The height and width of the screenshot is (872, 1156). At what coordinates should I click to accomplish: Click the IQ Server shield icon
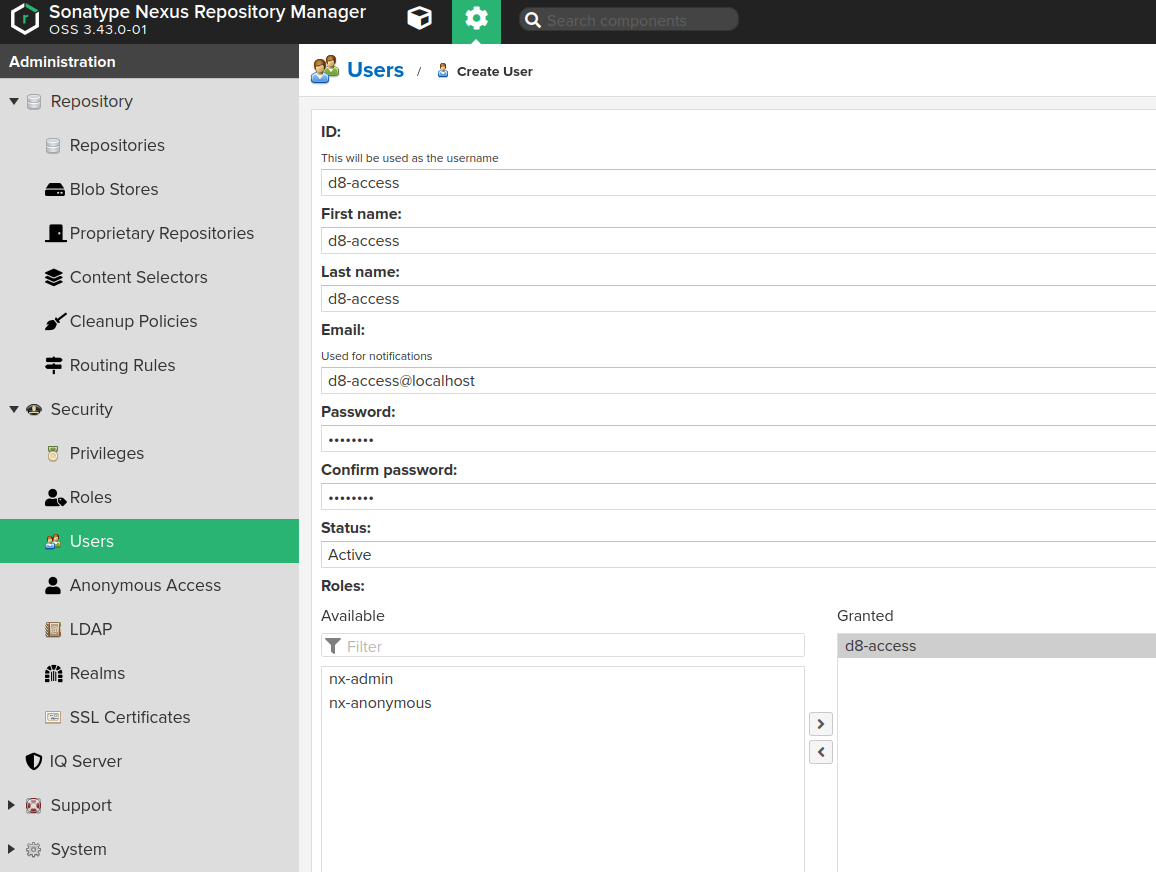click(x=33, y=761)
